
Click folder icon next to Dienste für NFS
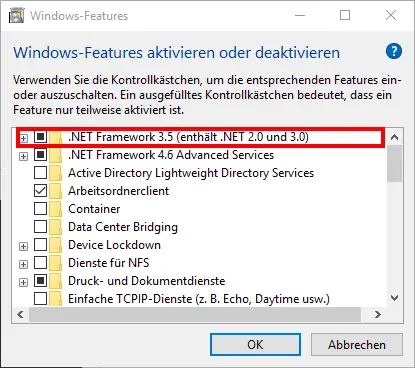click(x=56, y=263)
